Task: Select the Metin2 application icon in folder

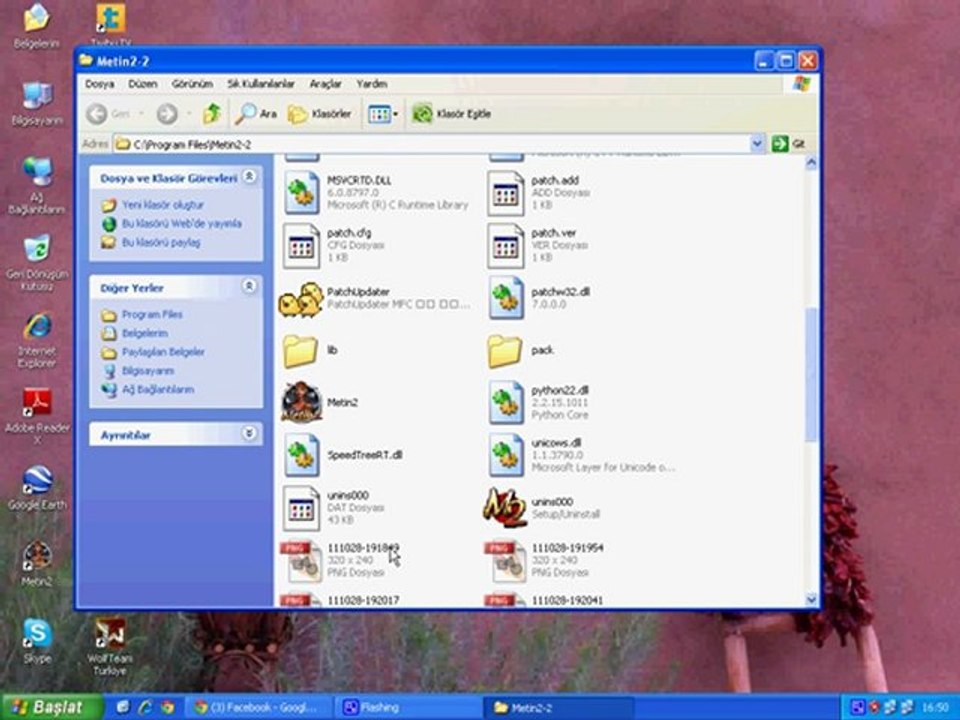Action: point(301,402)
